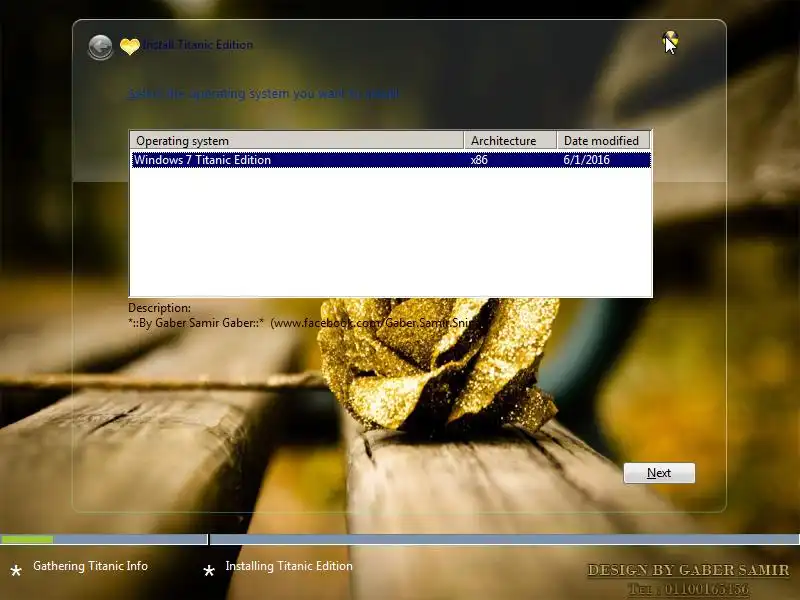The height and width of the screenshot is (600, 800).
Task: Click the 6/1/2016 date cell
Action: coord(586,160)
